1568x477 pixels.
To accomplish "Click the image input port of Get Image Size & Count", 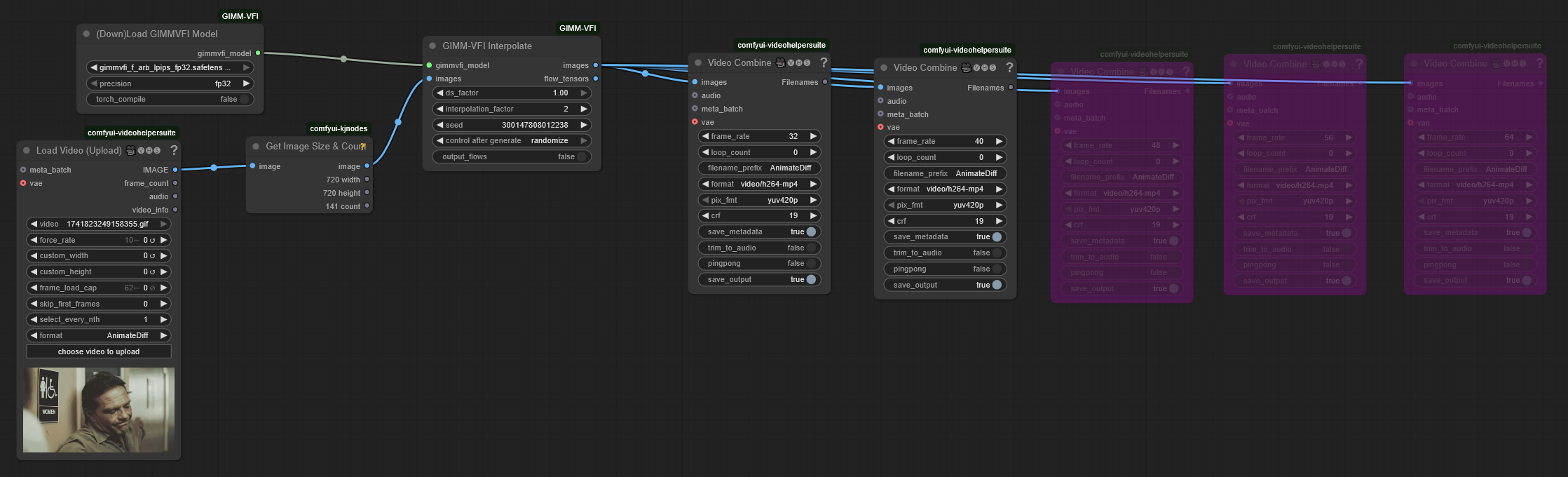I will coord(252,166).
